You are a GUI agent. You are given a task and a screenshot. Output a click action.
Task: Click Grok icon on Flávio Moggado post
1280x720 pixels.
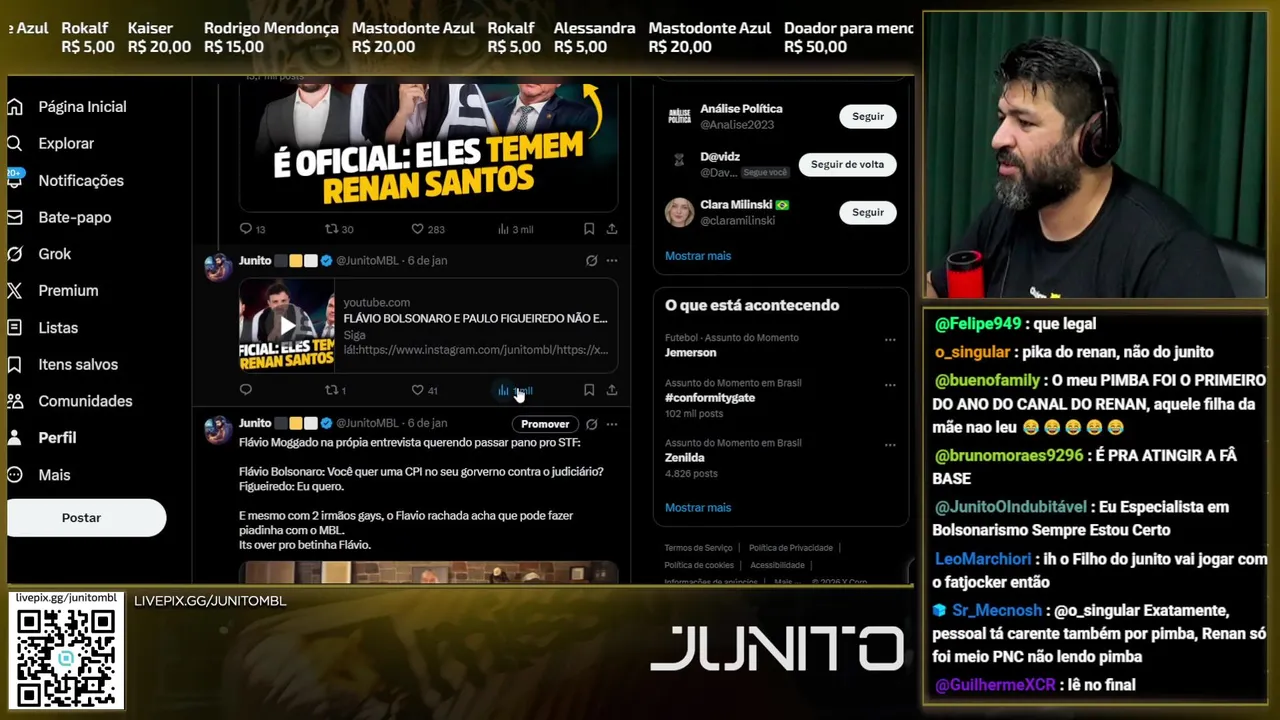591,424
